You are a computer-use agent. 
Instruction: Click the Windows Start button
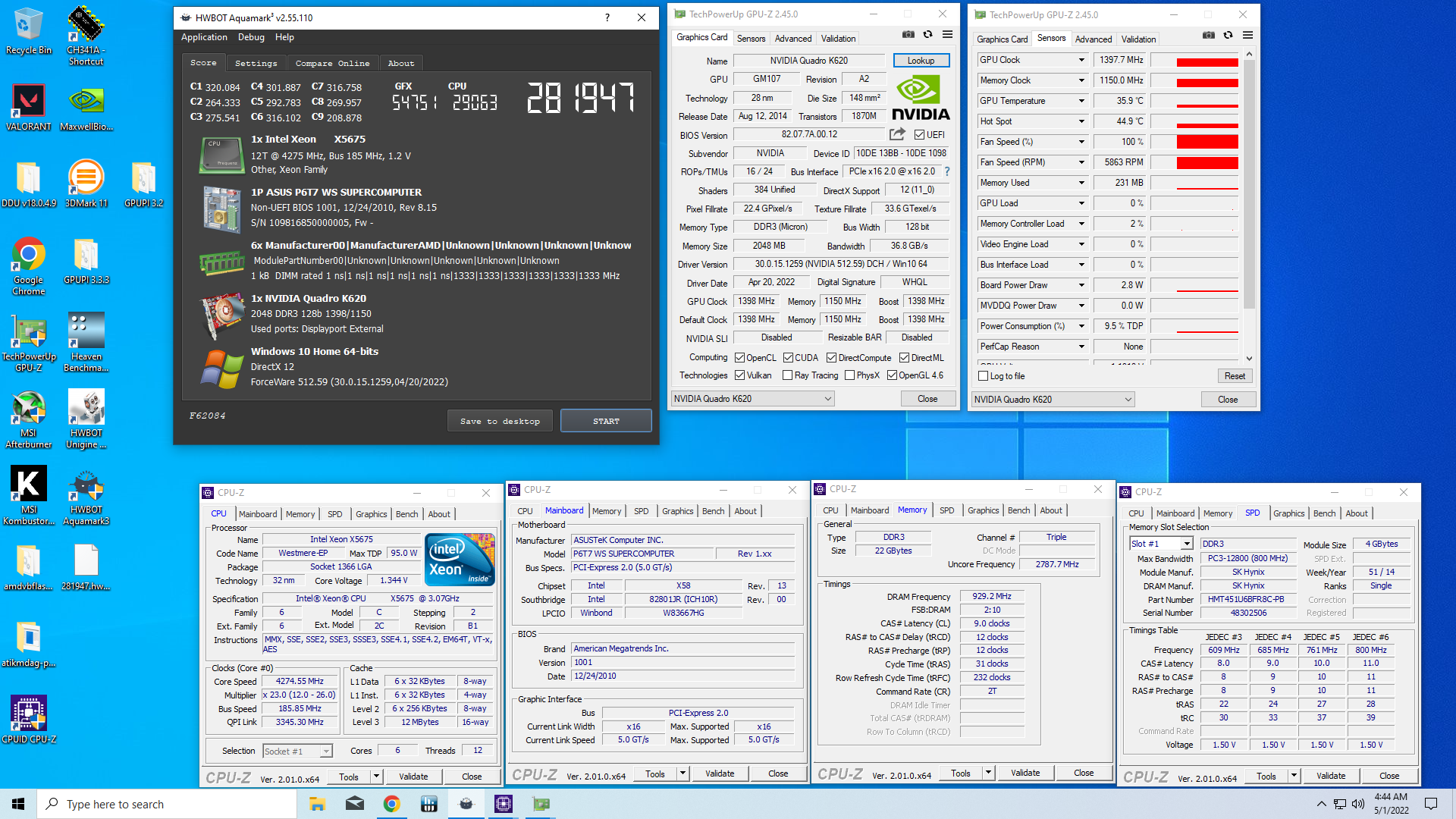(x=18, y=804)
